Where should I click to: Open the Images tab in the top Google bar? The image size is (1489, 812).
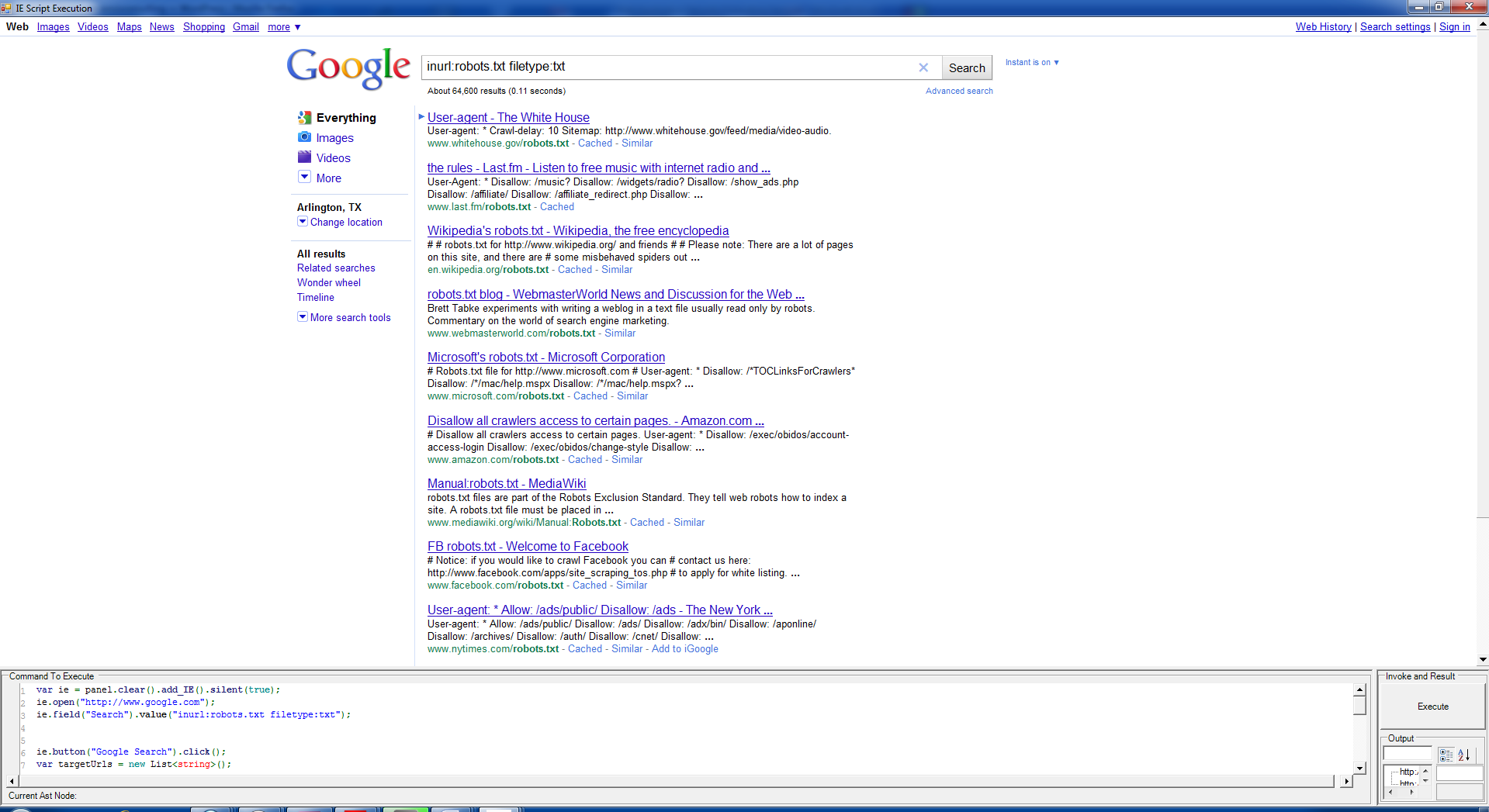click(x=53, y=27)
